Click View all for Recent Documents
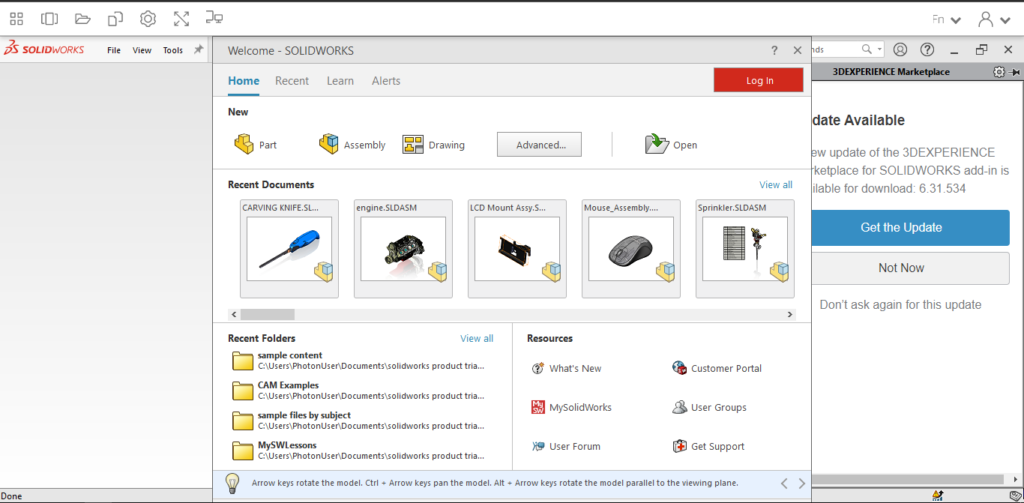 776,185
